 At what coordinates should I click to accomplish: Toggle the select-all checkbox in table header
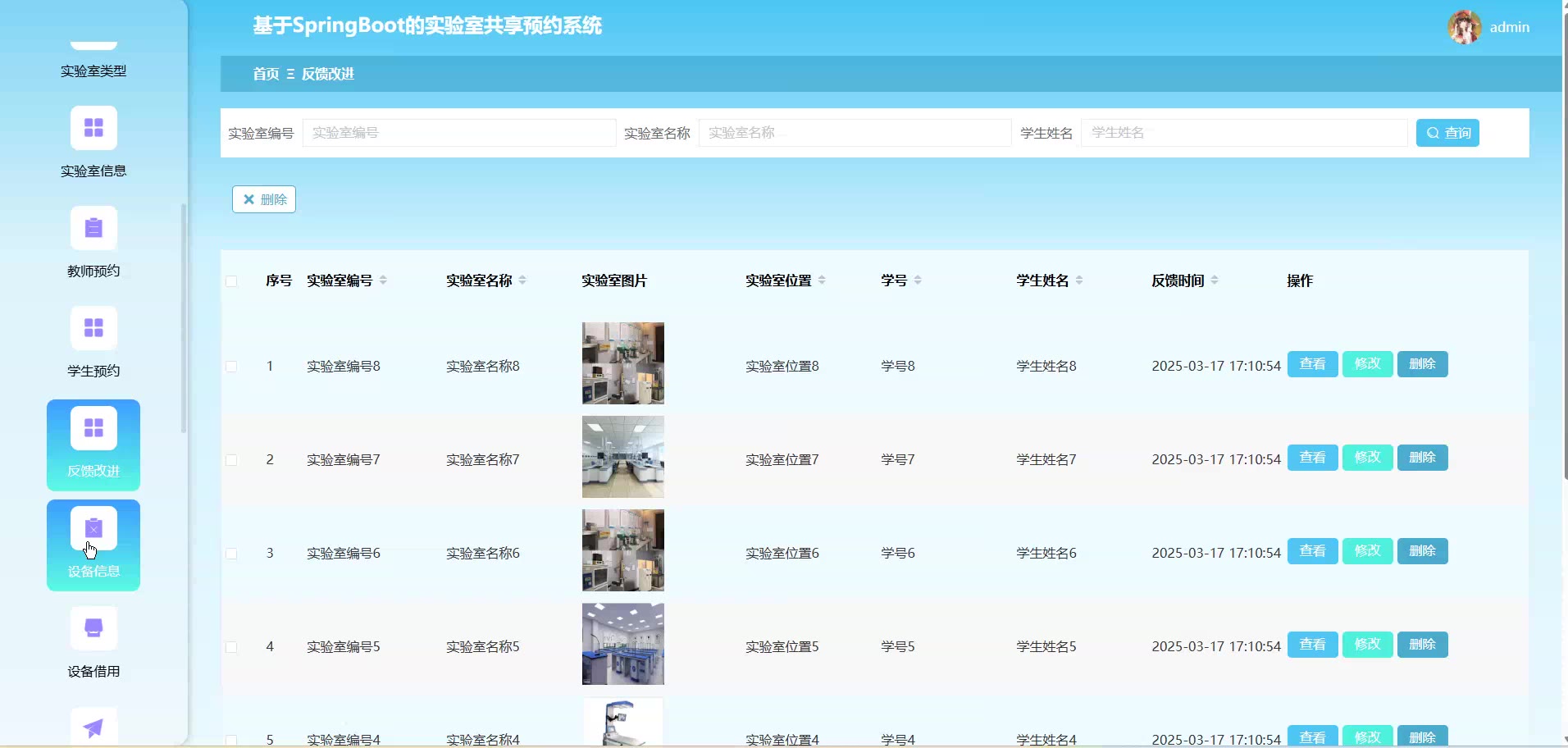(231, 281)
